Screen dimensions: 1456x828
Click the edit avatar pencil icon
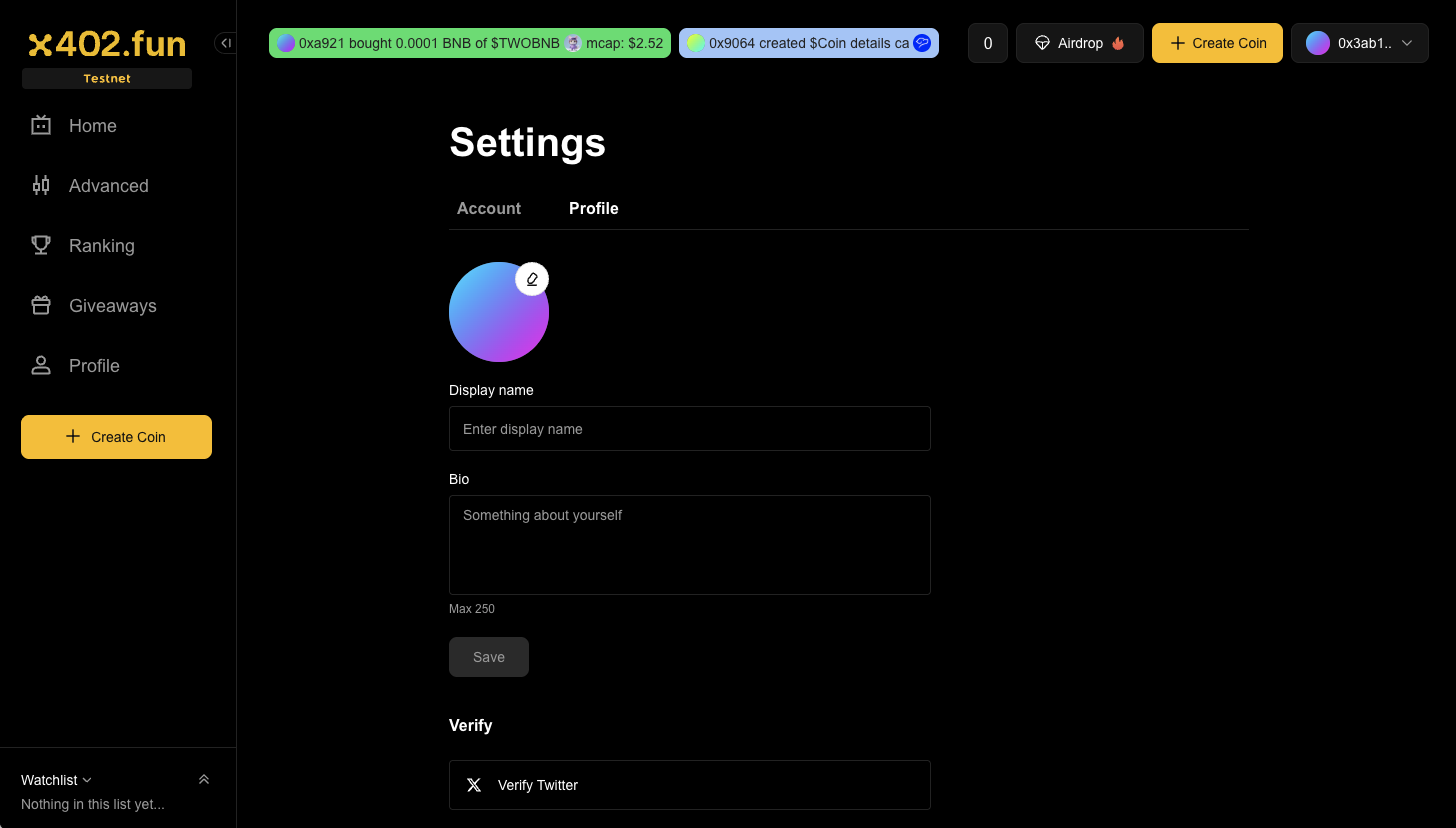tap(532, 279)
